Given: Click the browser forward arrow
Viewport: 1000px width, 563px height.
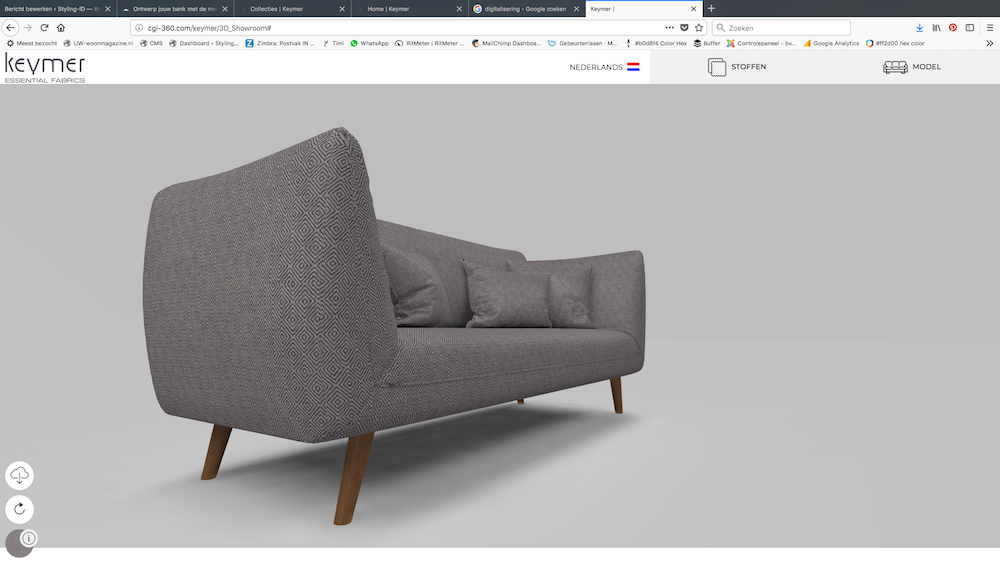Looking at the screenshot, I should (x=27, y=27).
